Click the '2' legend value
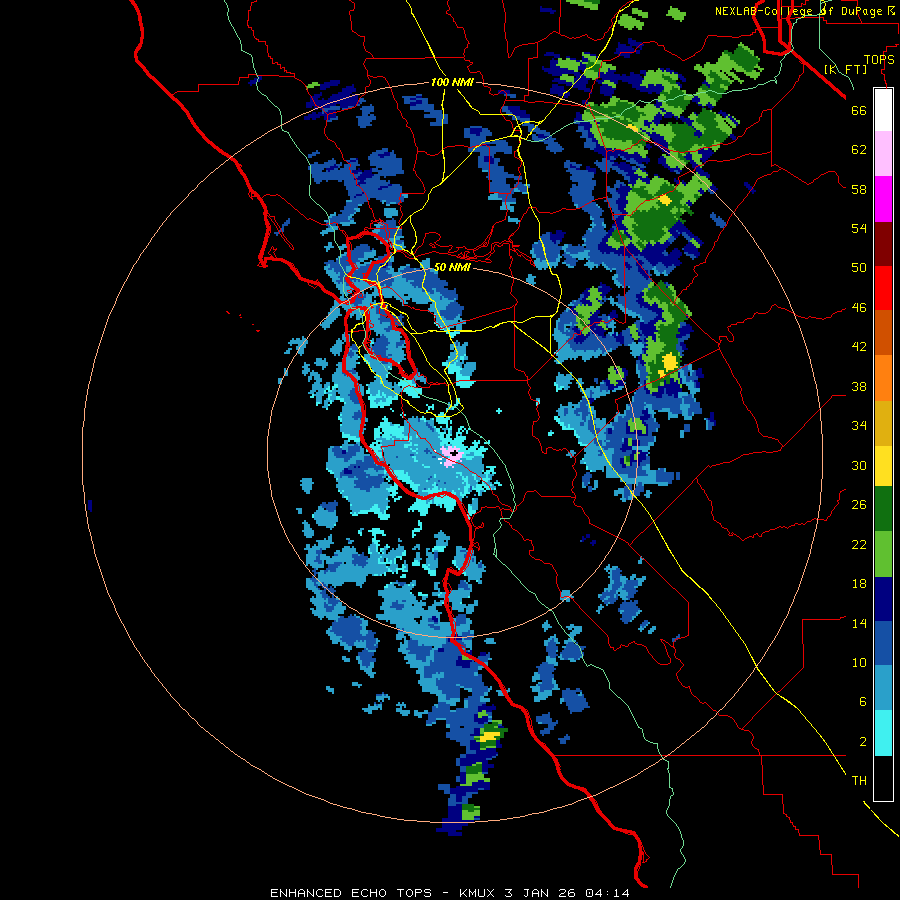The height and width of the screenshot is (900, 900). click(x=863, y=742)
